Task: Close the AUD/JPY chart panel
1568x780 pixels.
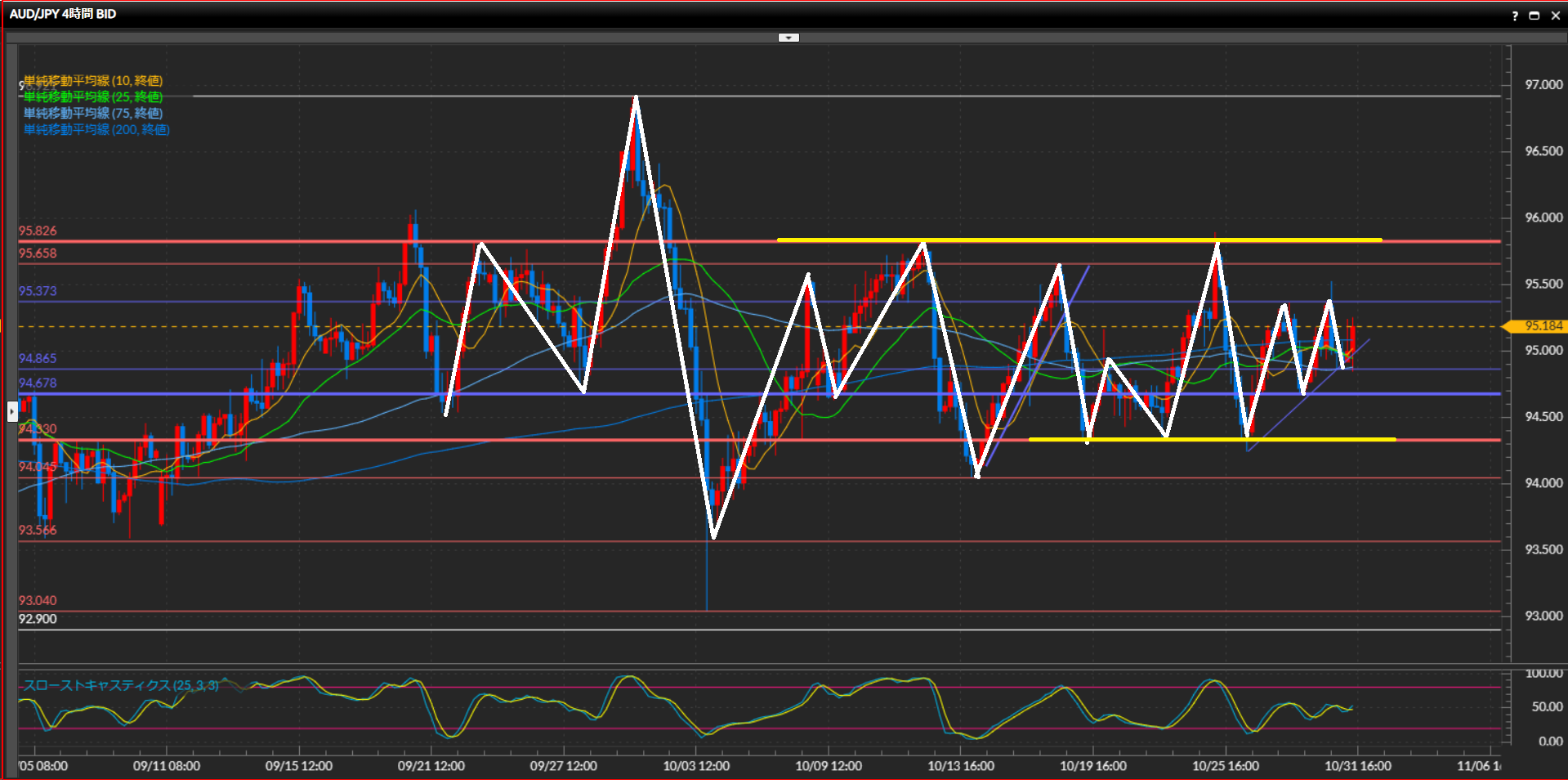Action: point(1555,16)
